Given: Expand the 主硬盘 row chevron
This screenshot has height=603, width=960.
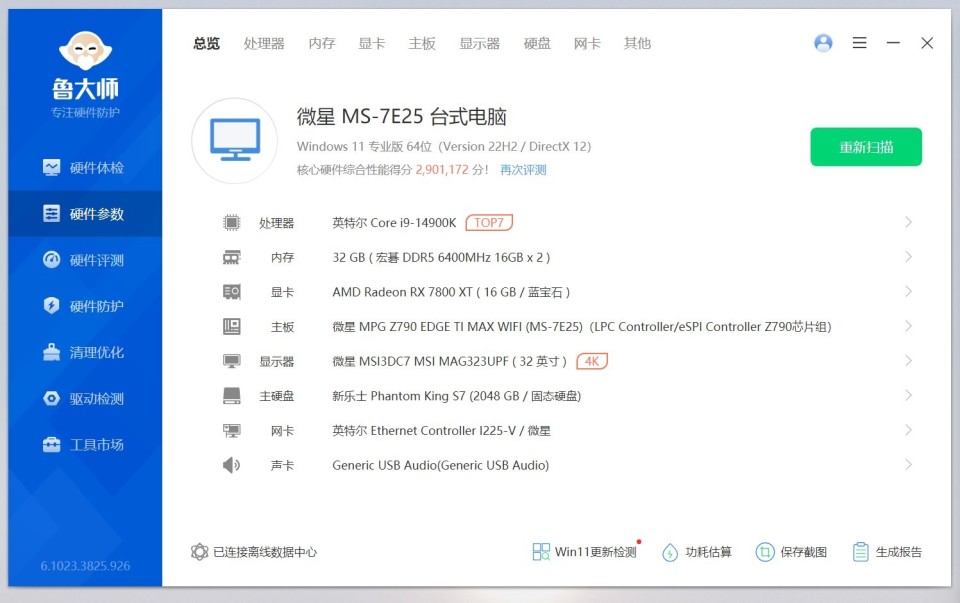Looking at the screenshot, I should 909,395.
